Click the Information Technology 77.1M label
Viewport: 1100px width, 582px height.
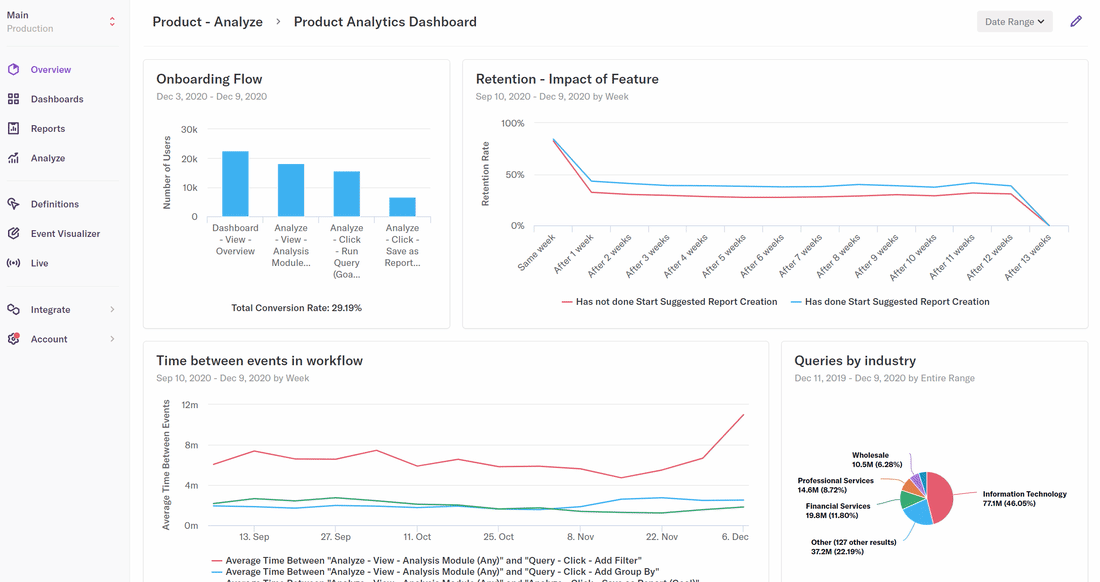click(1024, 499)
